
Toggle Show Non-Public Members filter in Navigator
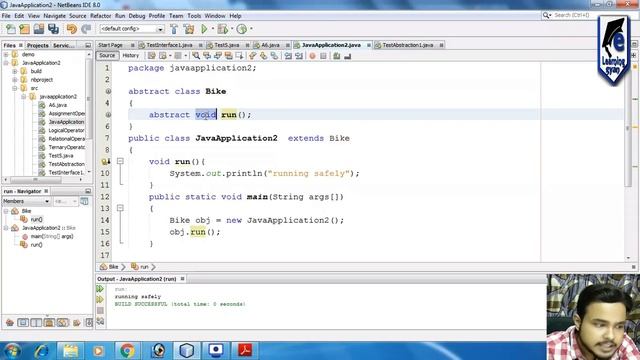click(49, 323)
